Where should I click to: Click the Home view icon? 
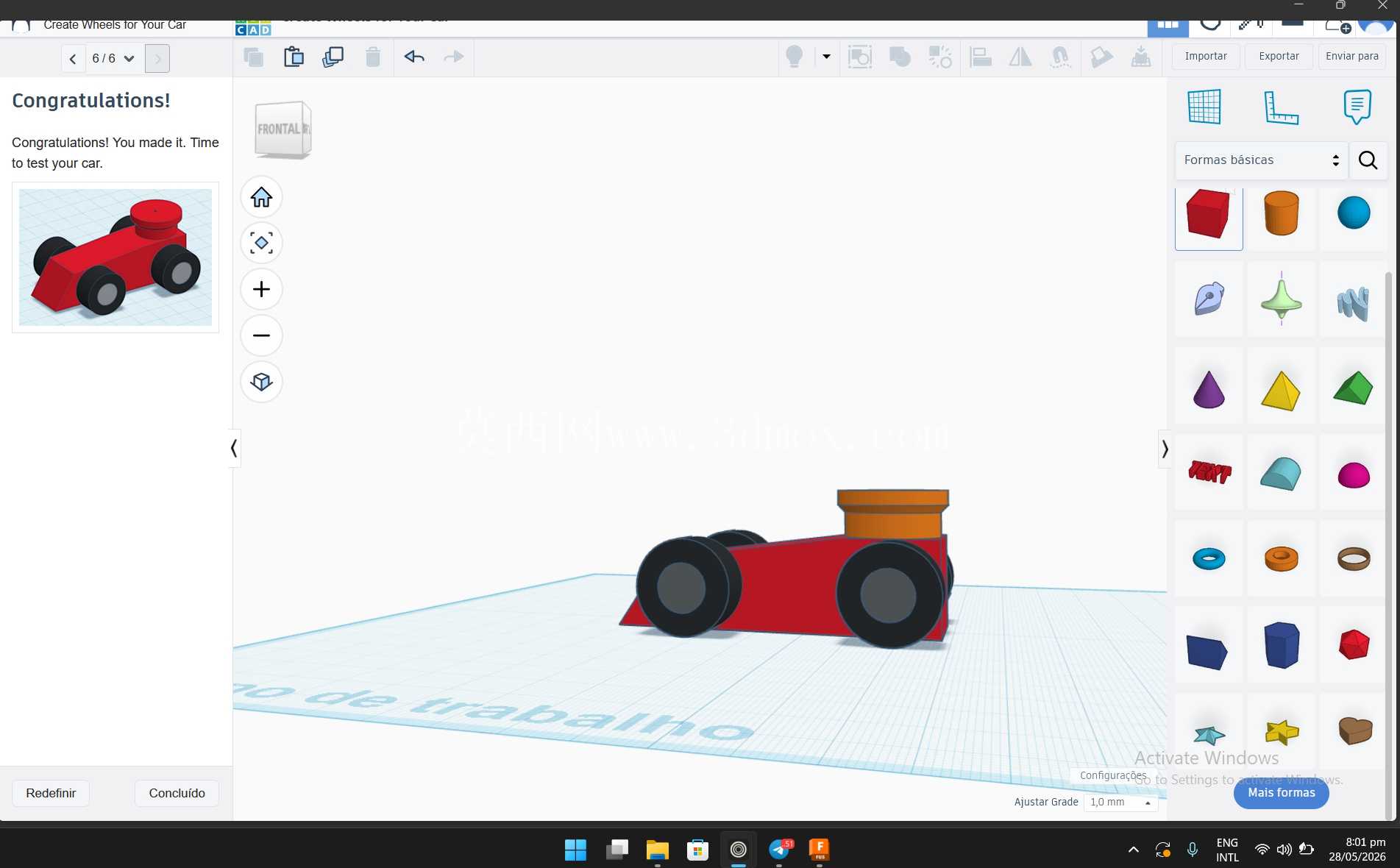coord(261,197)
